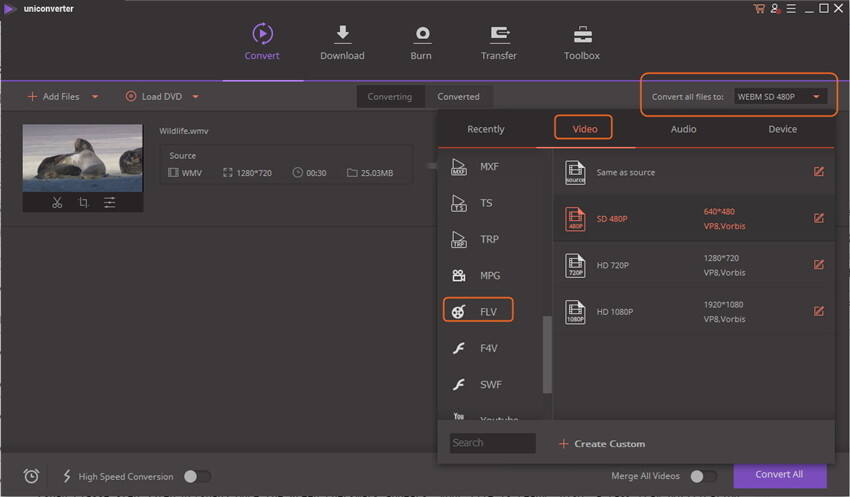Select the MXF format
This screenshot has height=497, width=850.
coord(490,166)
